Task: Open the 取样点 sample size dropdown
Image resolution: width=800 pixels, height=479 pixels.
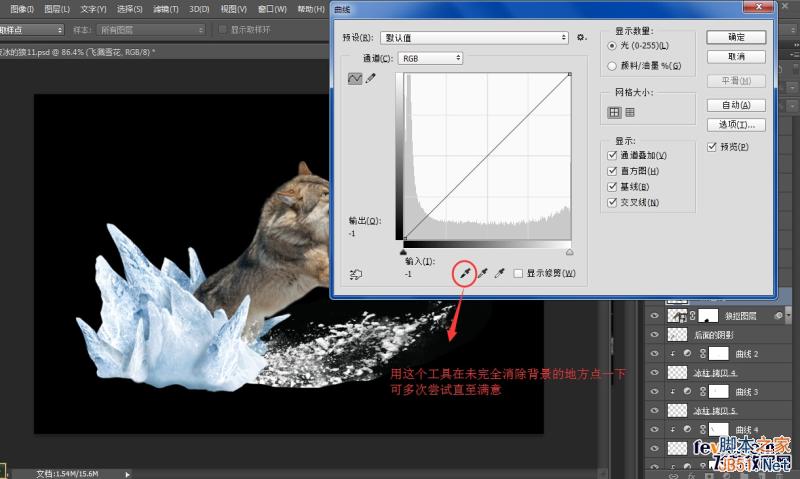Action: (32, 30)
